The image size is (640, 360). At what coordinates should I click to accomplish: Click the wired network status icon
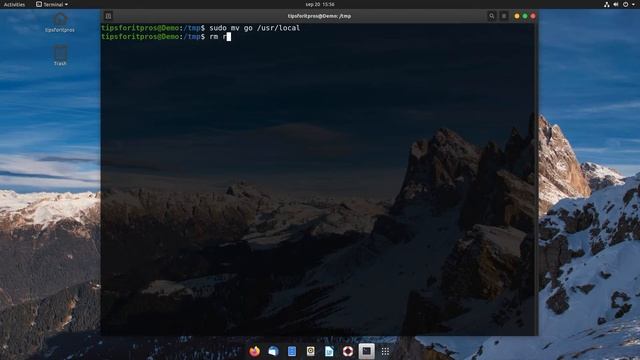pos(607,4)
